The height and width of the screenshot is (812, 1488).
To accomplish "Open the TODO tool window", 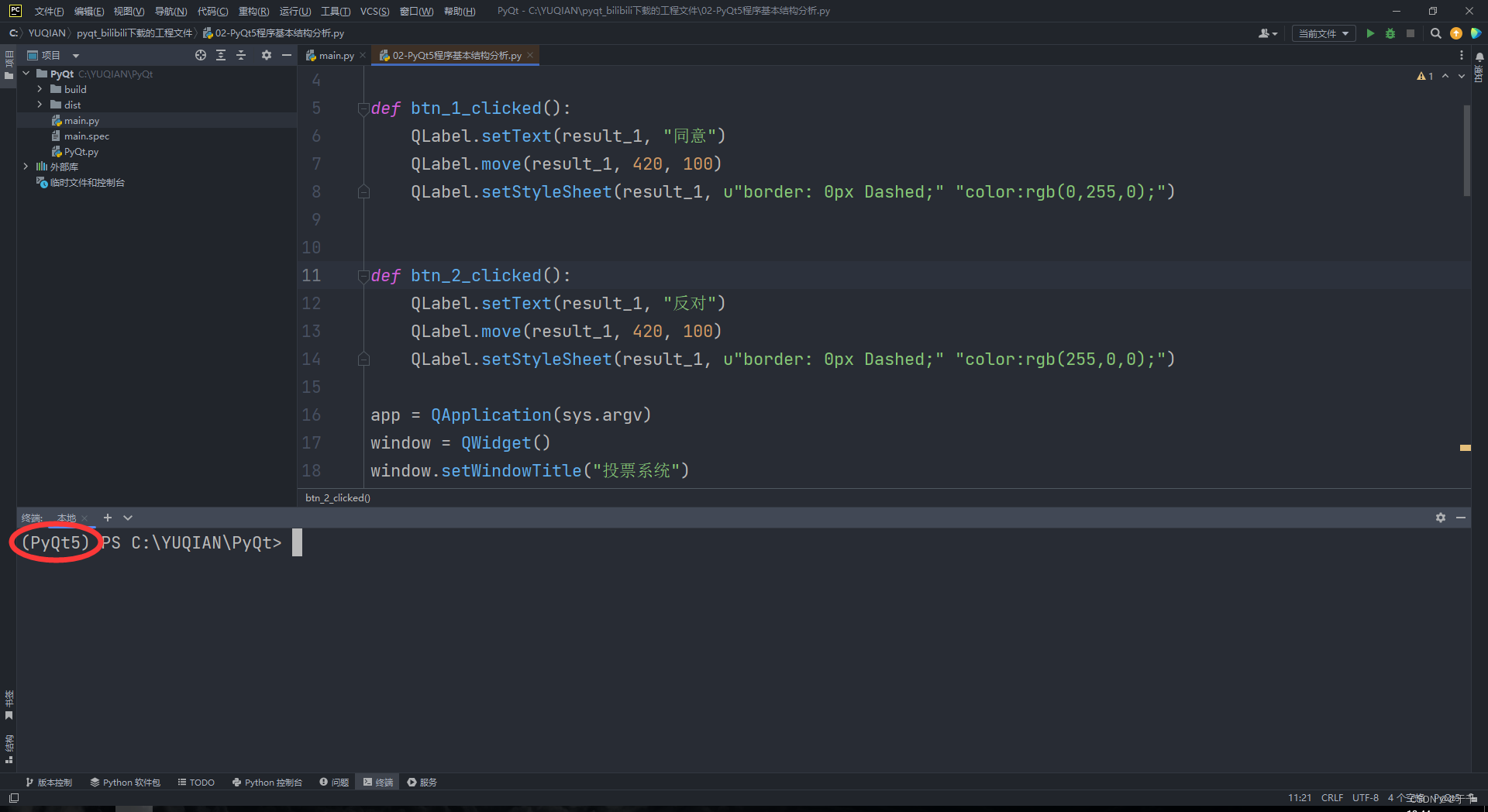I will point(196,782).
